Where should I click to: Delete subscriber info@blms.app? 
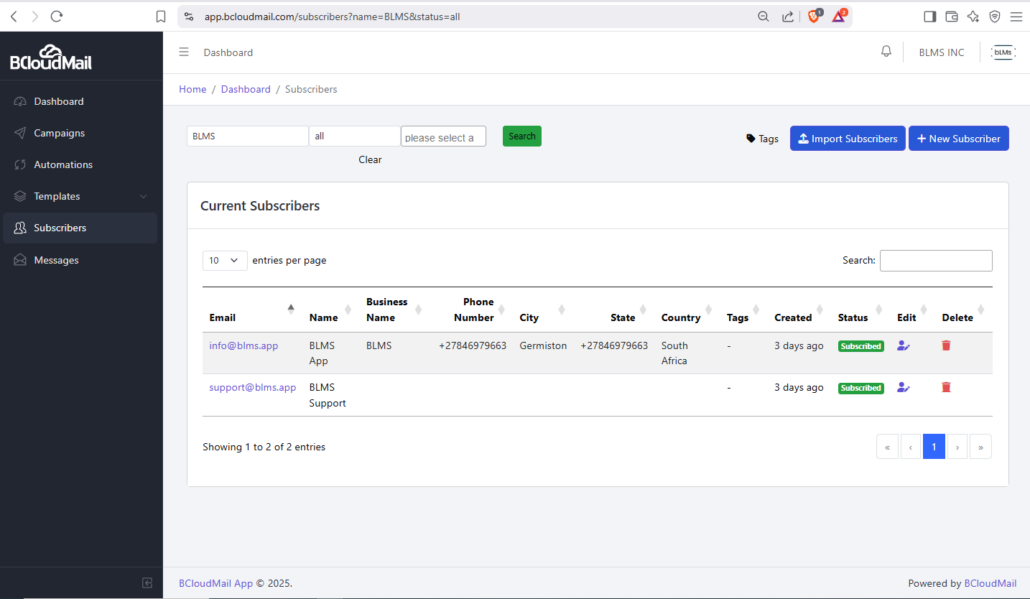point(946,345)
